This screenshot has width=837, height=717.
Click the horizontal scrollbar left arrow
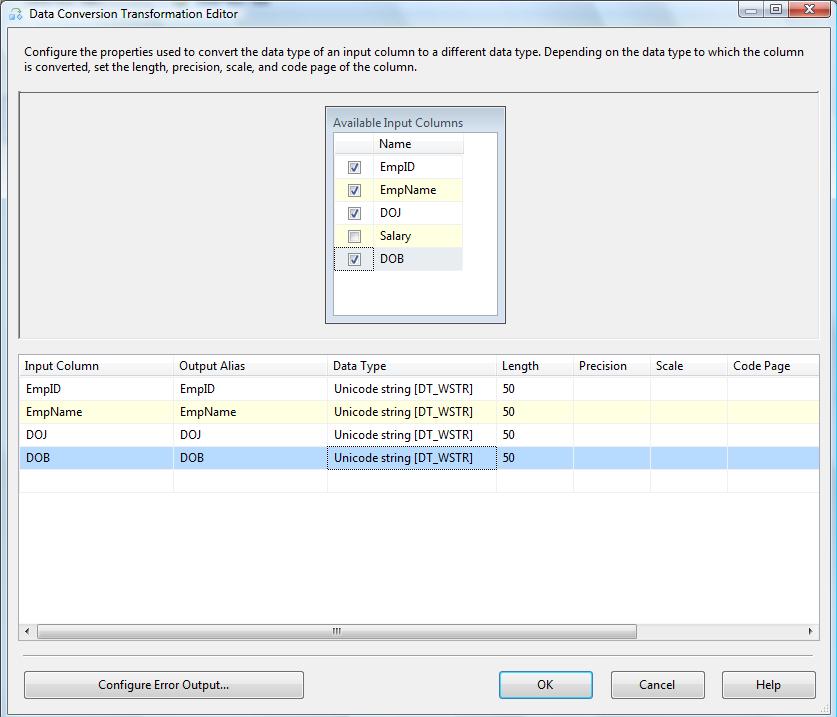tap(27, 632)
